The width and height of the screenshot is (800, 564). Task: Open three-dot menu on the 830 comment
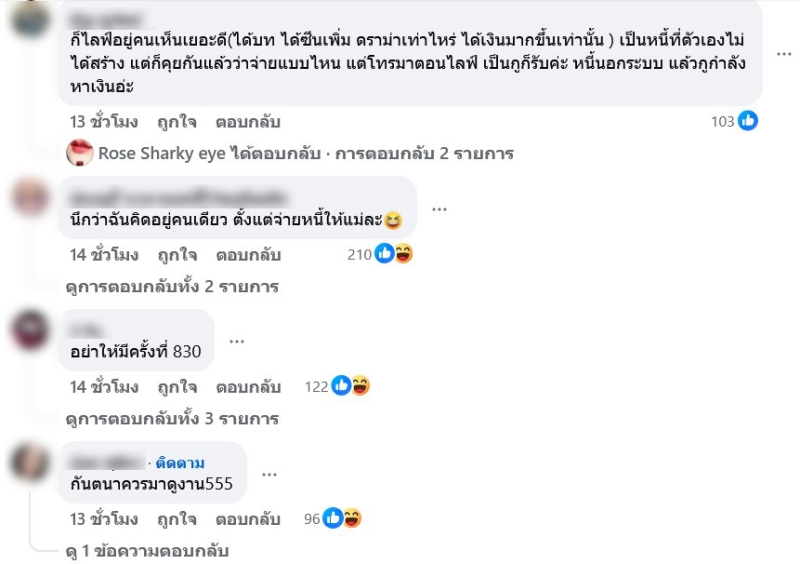click(x=237, y=341)
